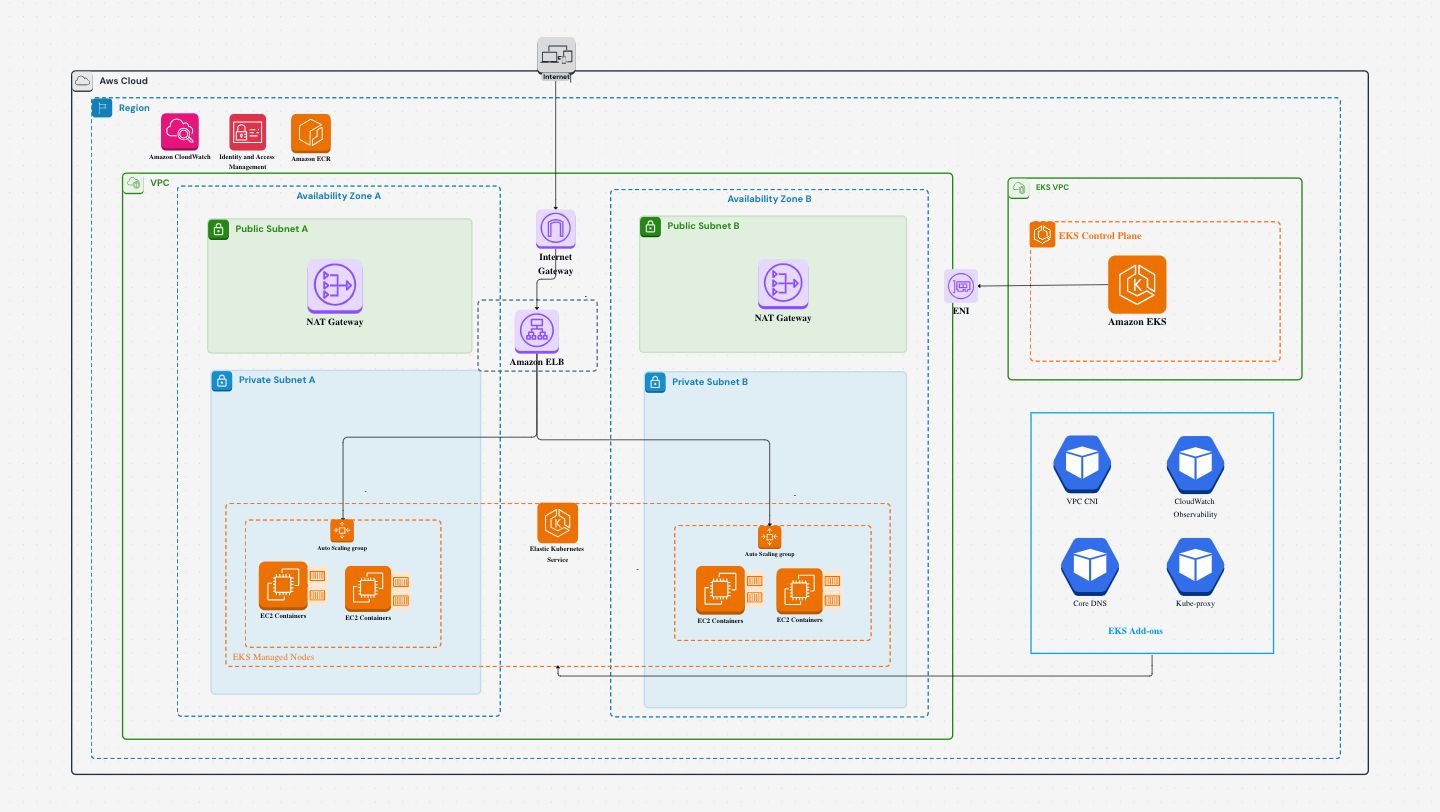Select the "EKS Managed Nodes" label

pos(273,657)
